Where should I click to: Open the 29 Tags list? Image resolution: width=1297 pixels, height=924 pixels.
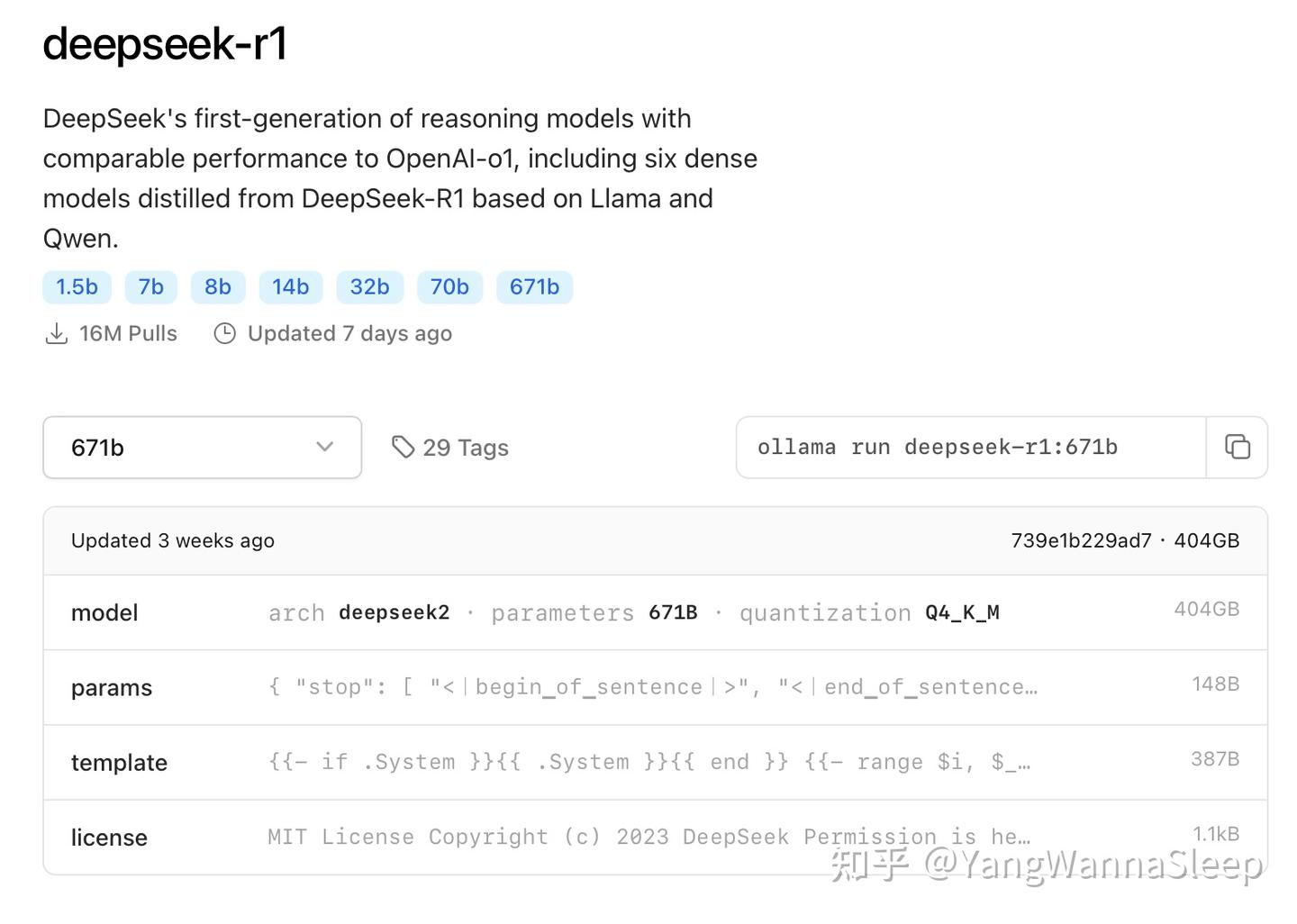467,447
